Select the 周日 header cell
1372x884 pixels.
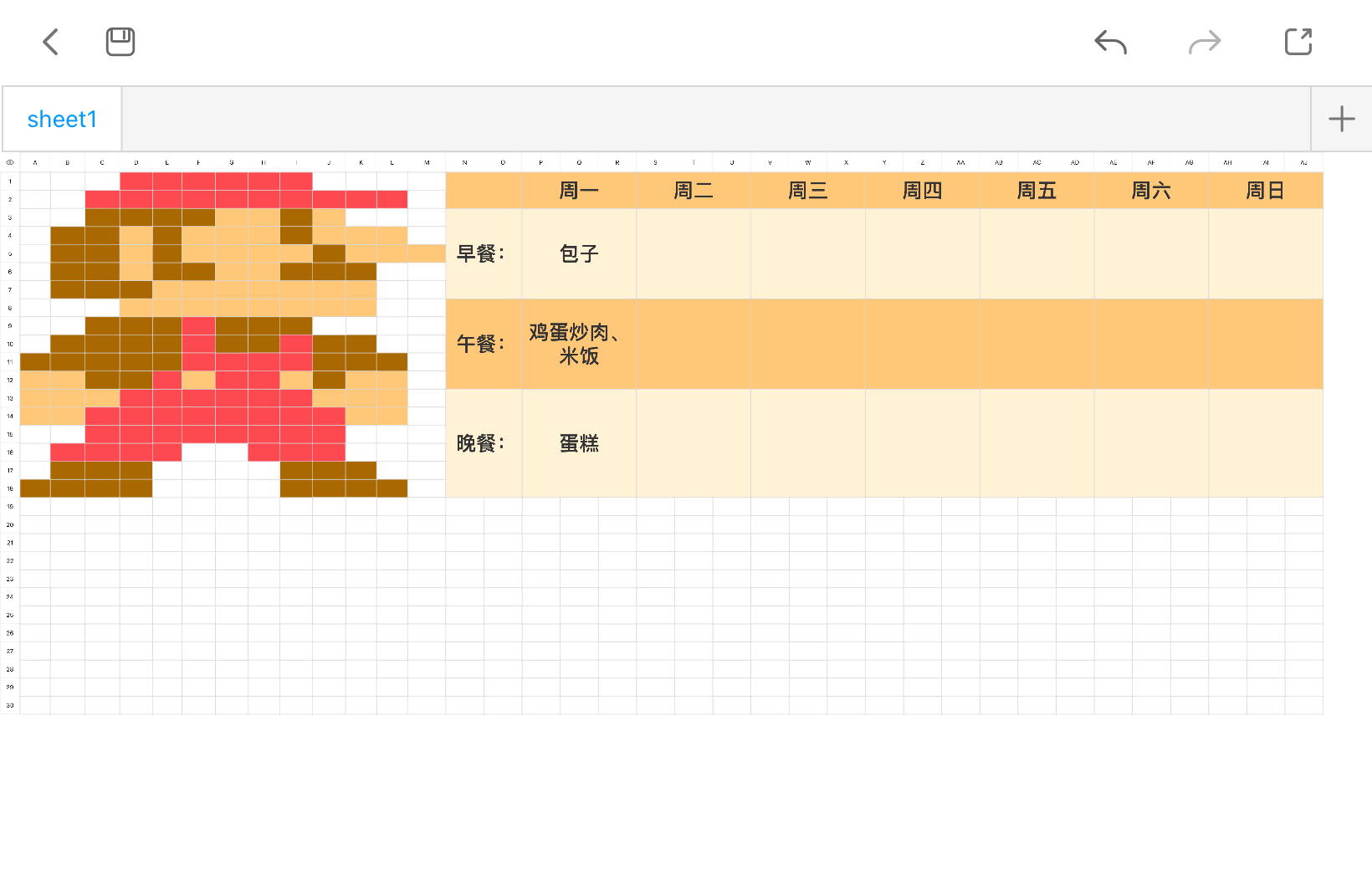click(x=1266, y=191)
